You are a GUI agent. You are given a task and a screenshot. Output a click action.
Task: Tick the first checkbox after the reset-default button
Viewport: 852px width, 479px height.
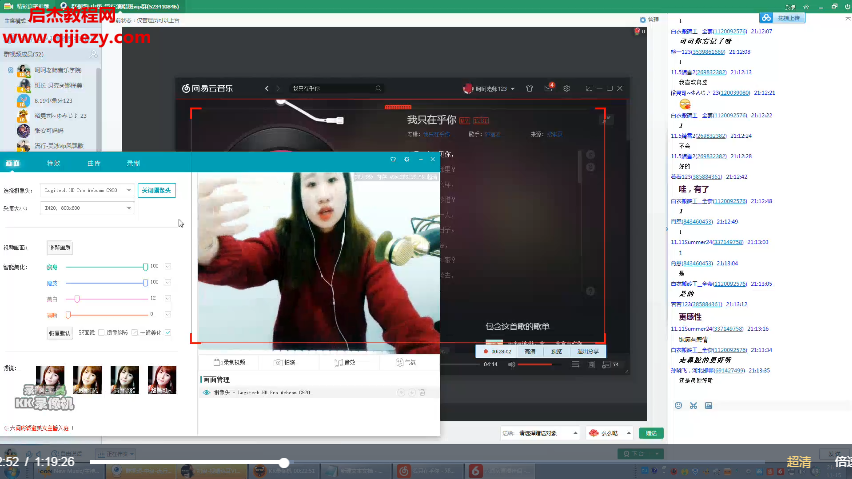tap(102, 332)
